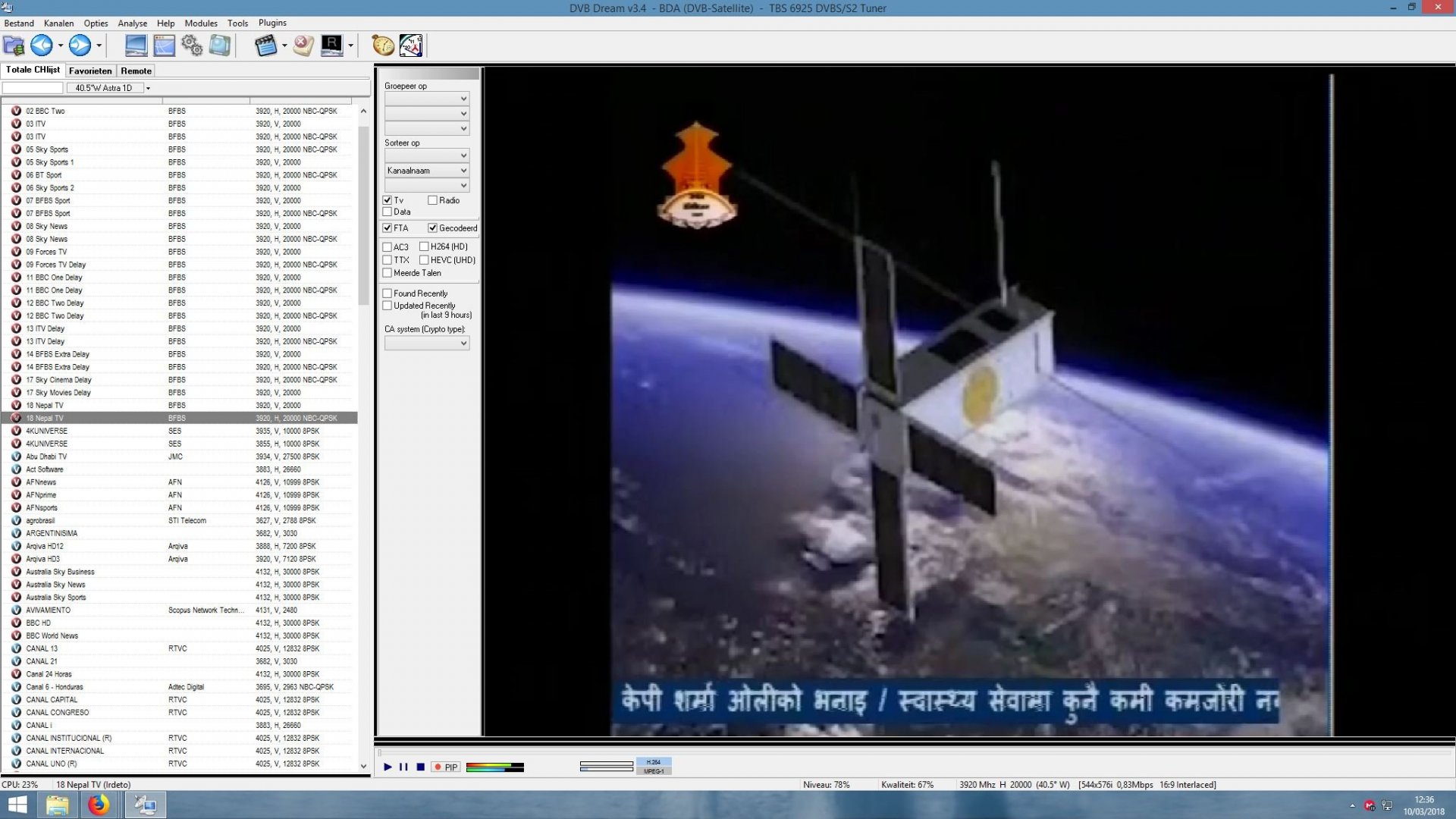Check the H264 (HD) filter
Screen dimensions: 1456x819
pyautogui.click(x=425, y=246)
